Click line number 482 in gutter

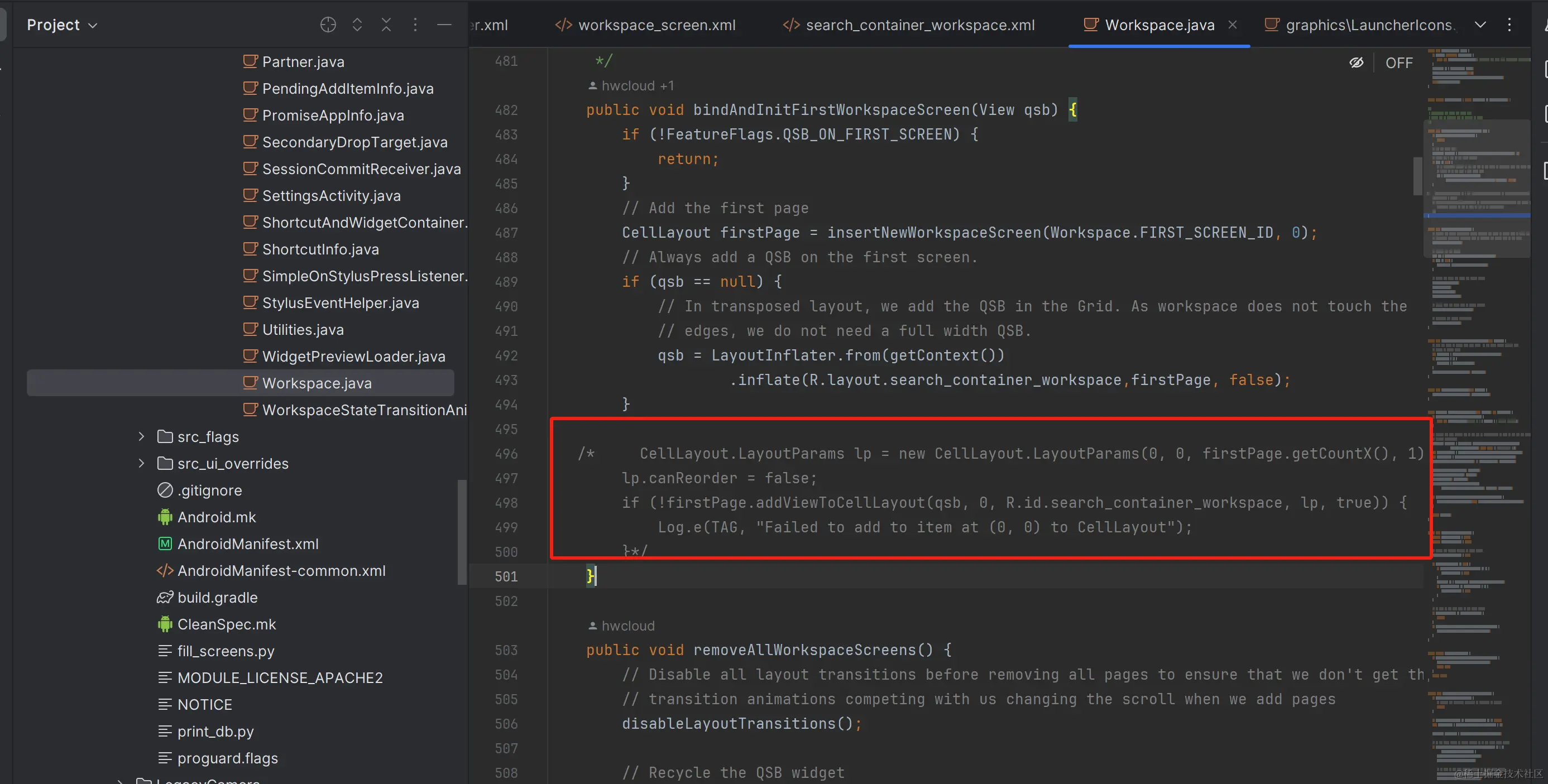[x=506, y=110]
